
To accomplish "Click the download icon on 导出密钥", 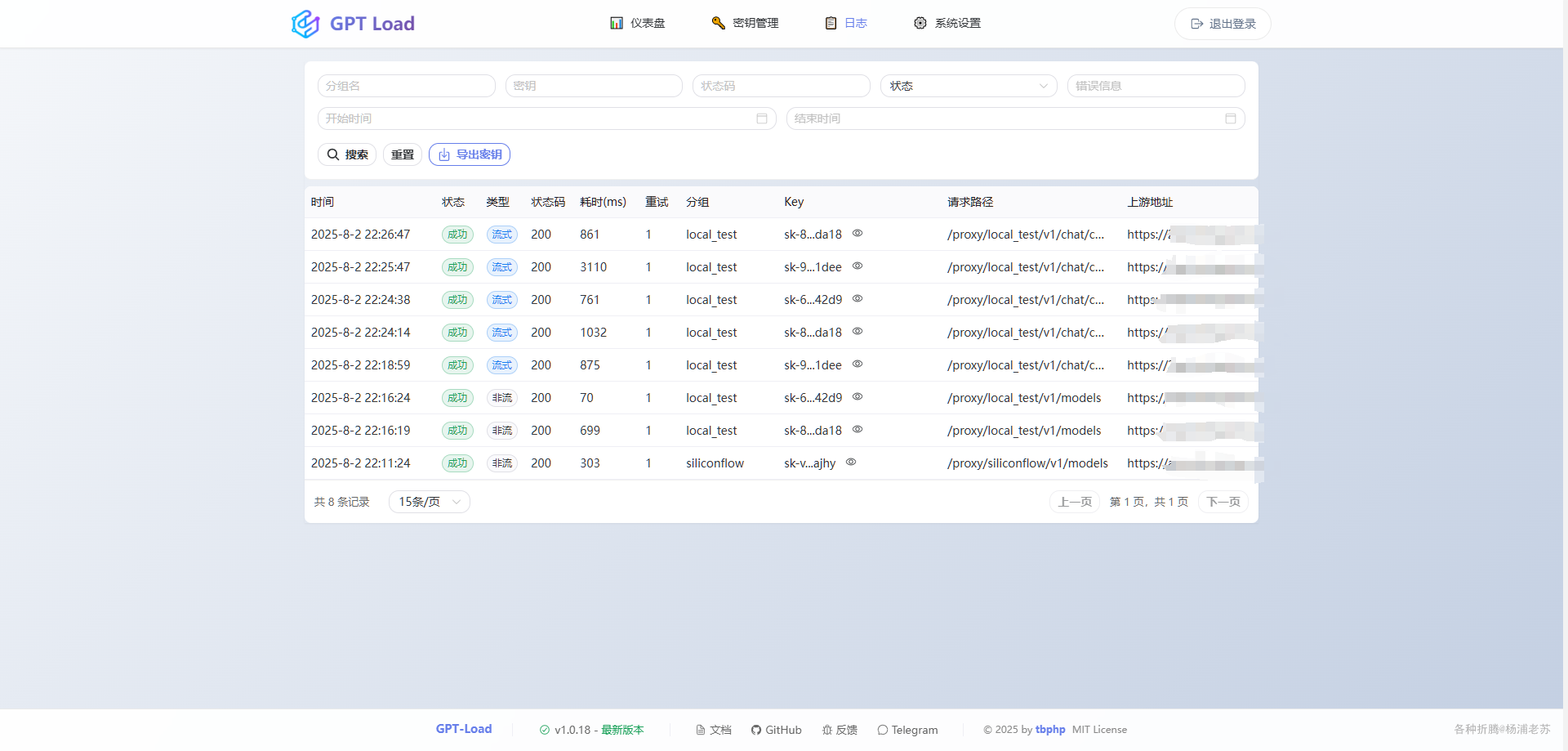I will pyautogui.click(x=443, y=154).
